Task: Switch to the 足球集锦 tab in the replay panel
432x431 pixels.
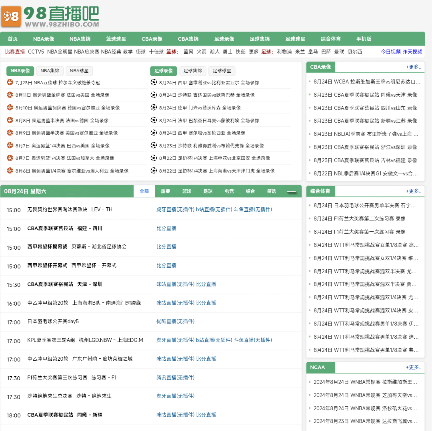Action: [x=193, y=71]
